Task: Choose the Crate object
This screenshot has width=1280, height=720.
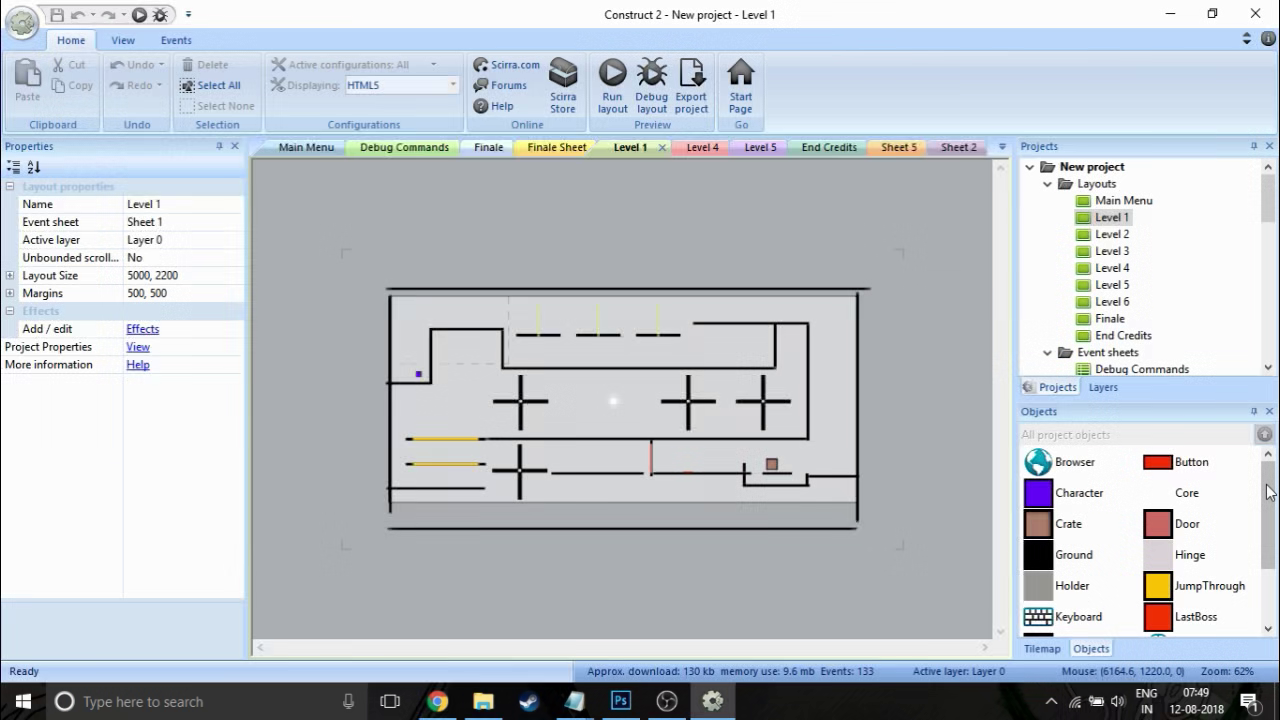Action: (x=1038, y=524)
